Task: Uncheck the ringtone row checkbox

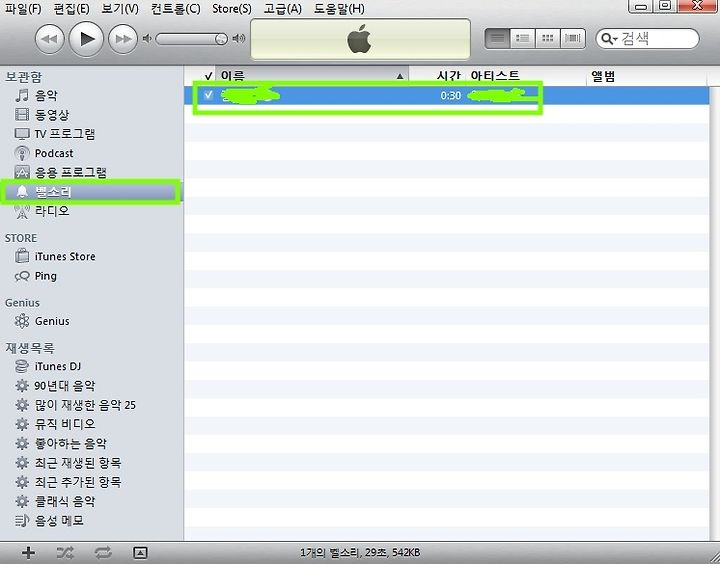Action: point(208,95)
